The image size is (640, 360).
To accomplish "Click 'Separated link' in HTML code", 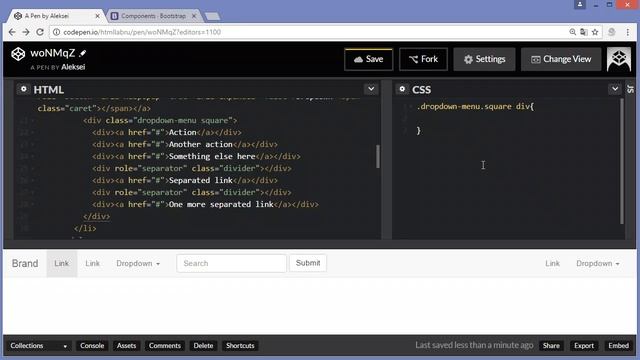I will pyautogui.click(x=200, y=180).
